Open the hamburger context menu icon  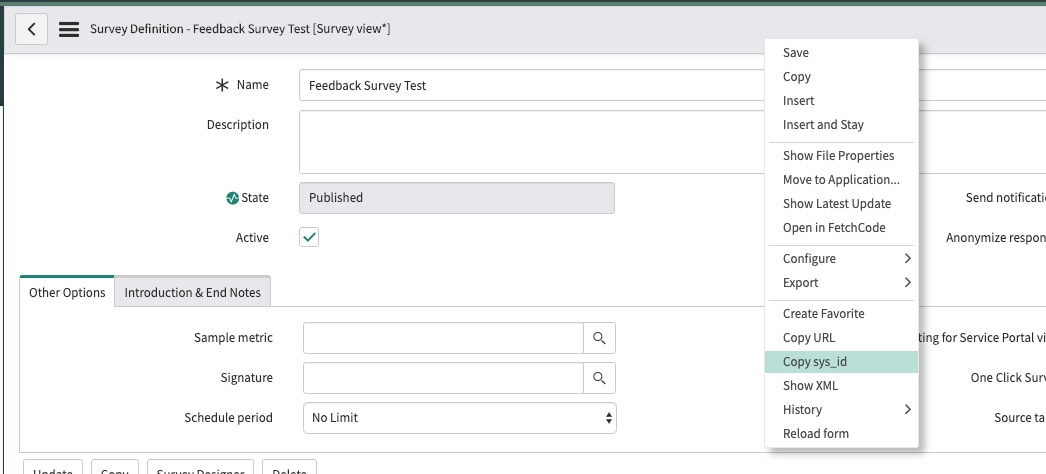click(x=69, y=29)
